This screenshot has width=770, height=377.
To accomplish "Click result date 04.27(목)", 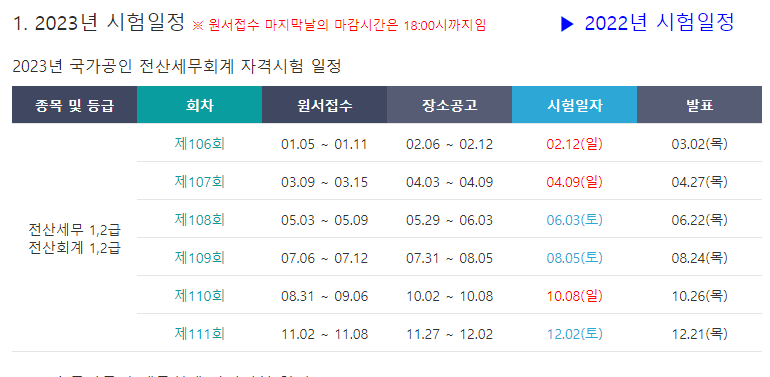I will pyautogui.click(x=699, y=183).
